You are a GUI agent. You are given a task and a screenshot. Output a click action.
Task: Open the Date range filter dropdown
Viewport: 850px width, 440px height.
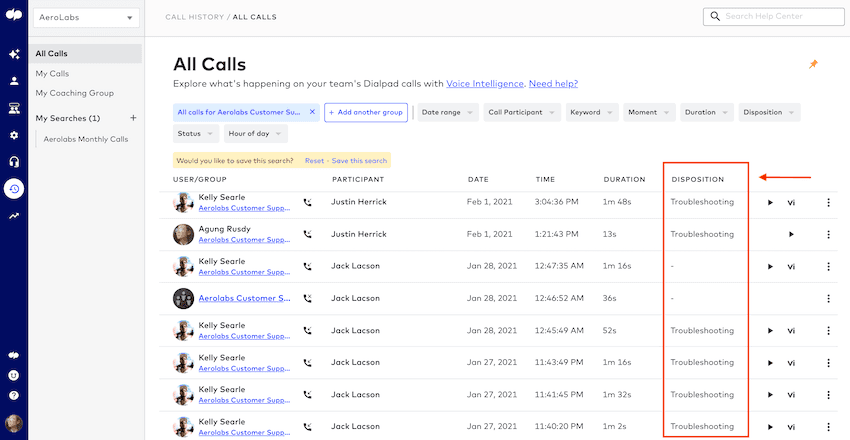coord(447,113)
